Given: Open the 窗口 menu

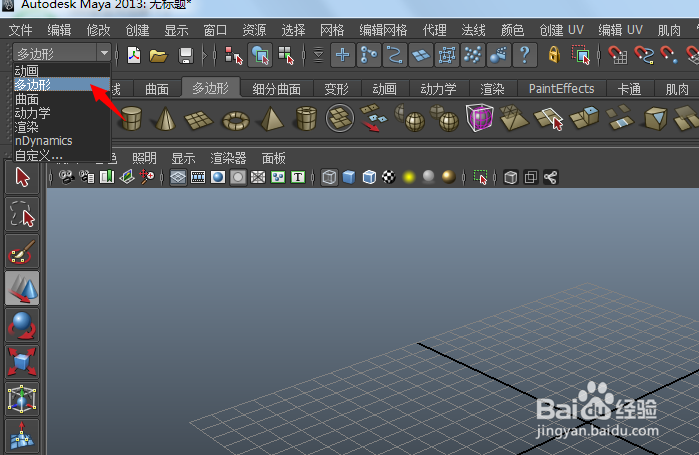Looking at the screenshot, I should 215,30.
